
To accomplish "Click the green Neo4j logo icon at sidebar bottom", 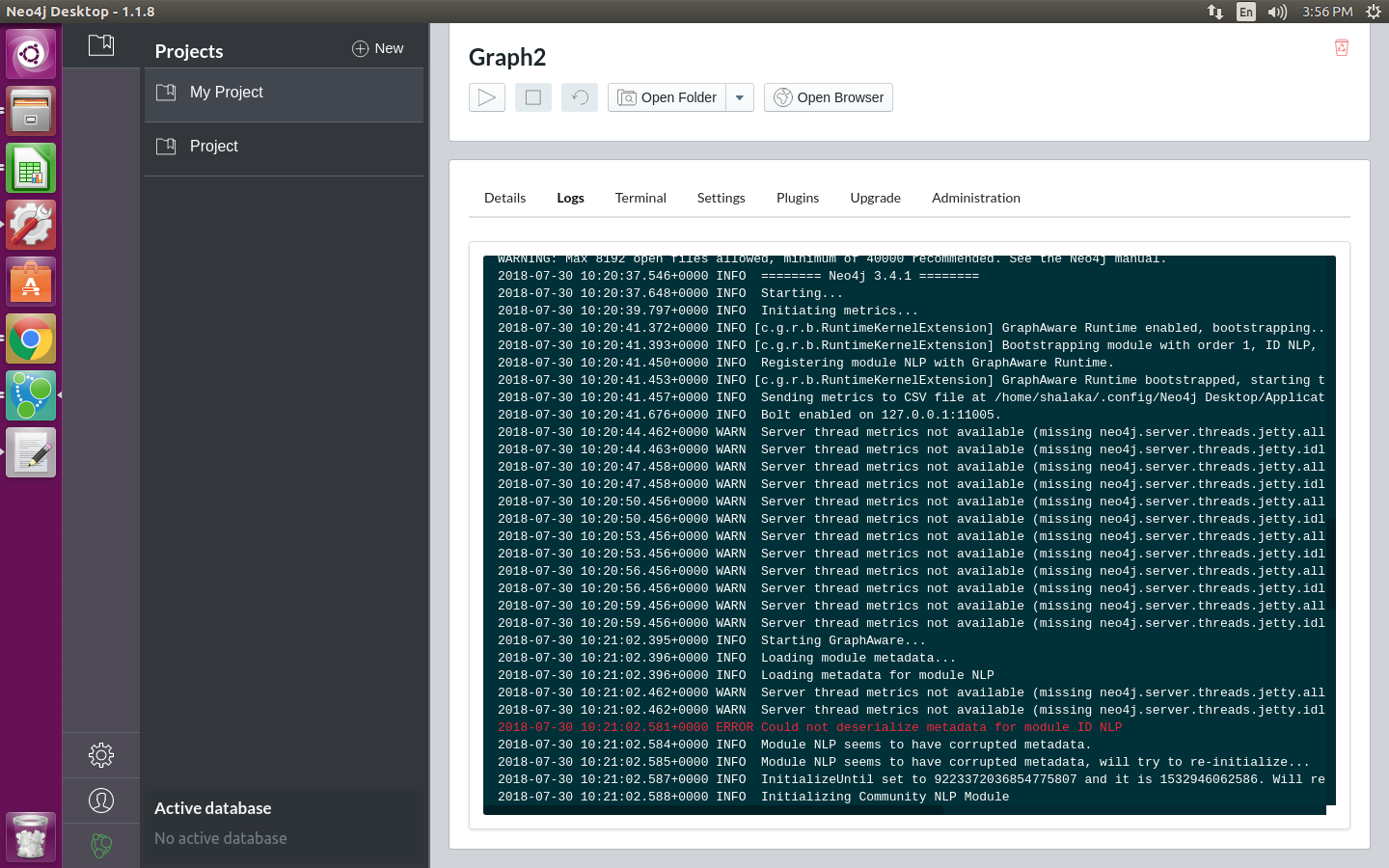I will tap(101, 845).
